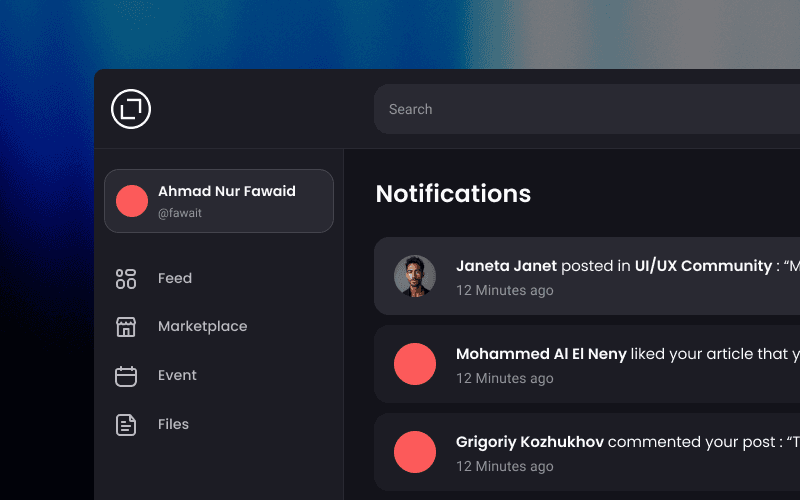Click the Janeta Janet name link
This screenshot has height=500, width=800.
[506, 266]
